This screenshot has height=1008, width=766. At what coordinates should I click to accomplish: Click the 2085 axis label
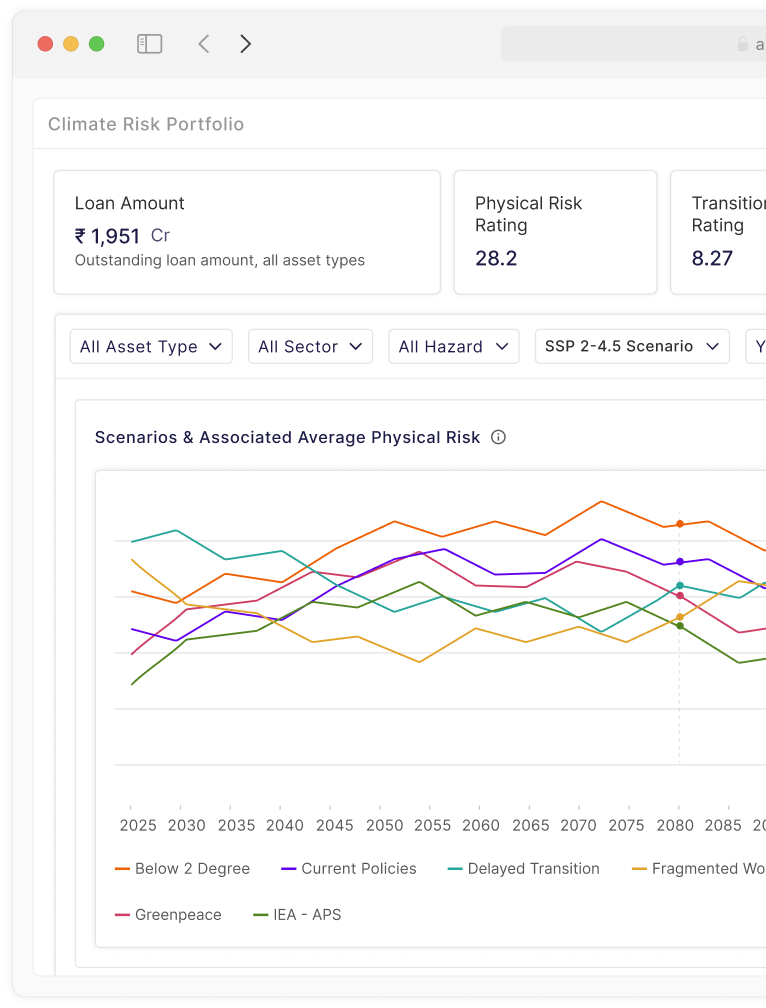(x=723, y=825)
